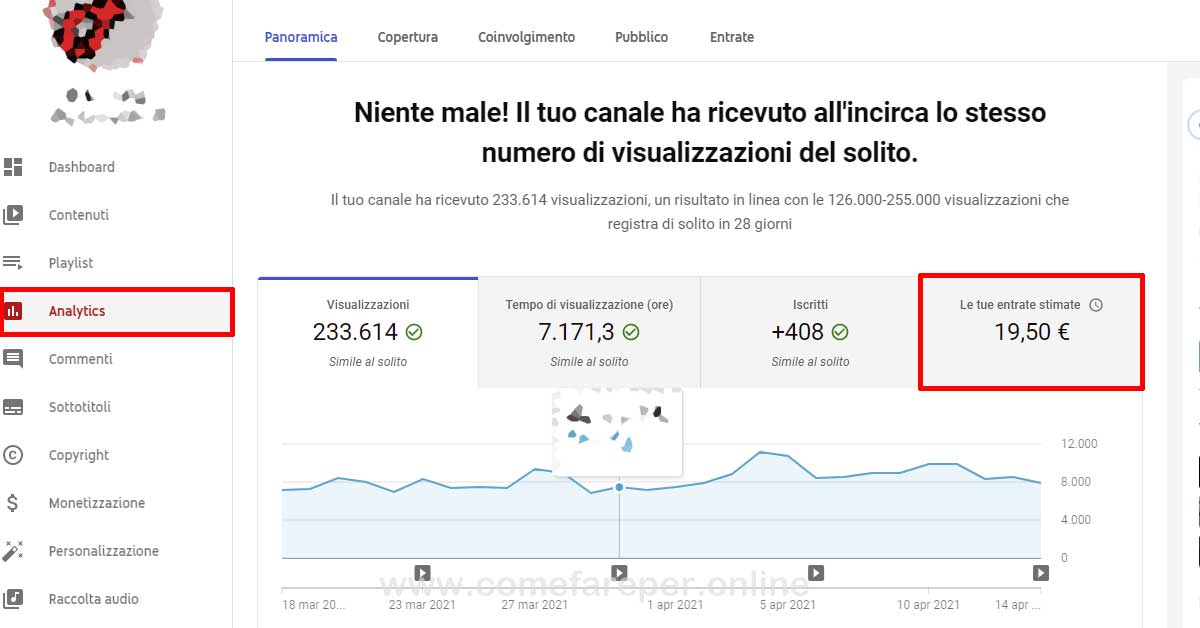1200x628 pixels.
Task: Open the Raccolta audio icon
Action: pos(16,599)
